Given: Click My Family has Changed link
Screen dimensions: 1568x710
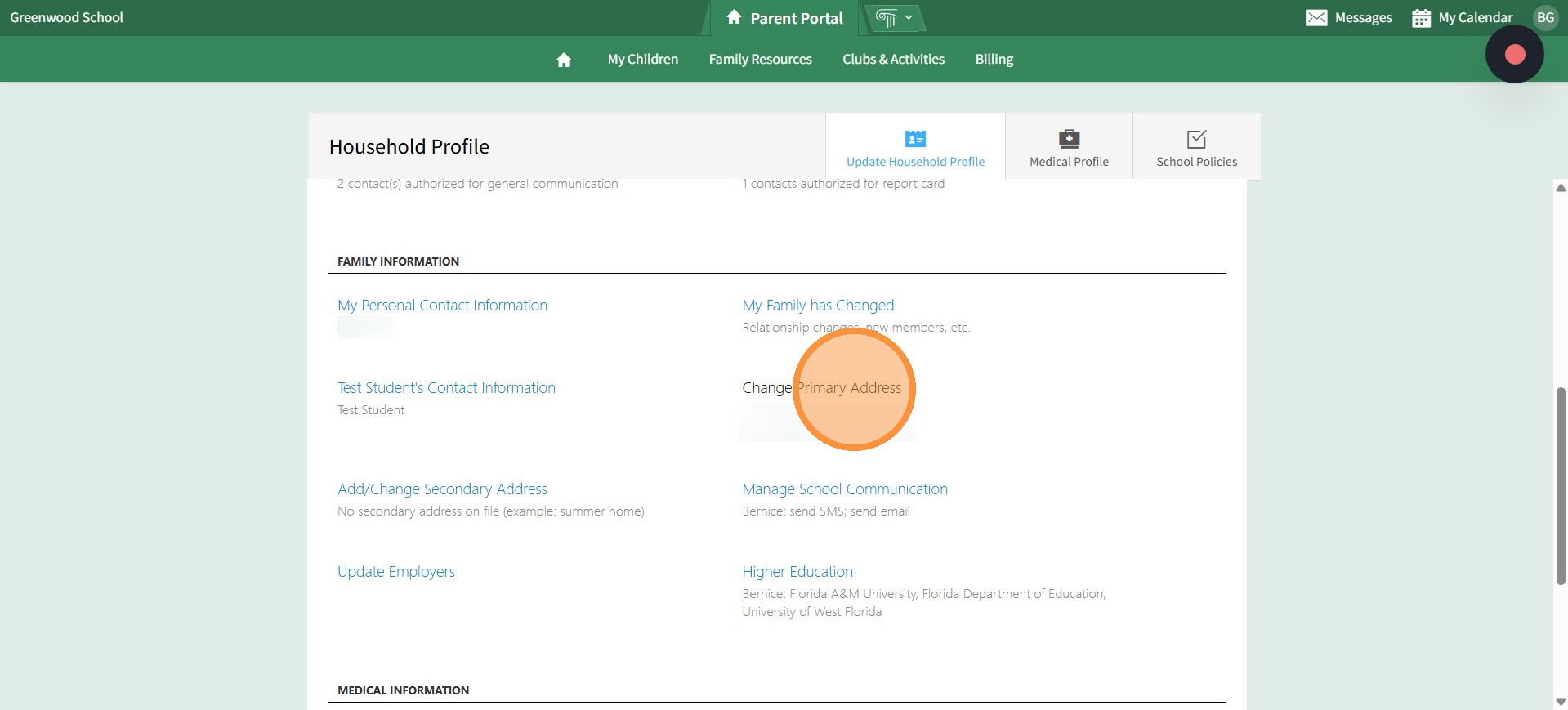Looking at the screenshot, I should (818, 306).
